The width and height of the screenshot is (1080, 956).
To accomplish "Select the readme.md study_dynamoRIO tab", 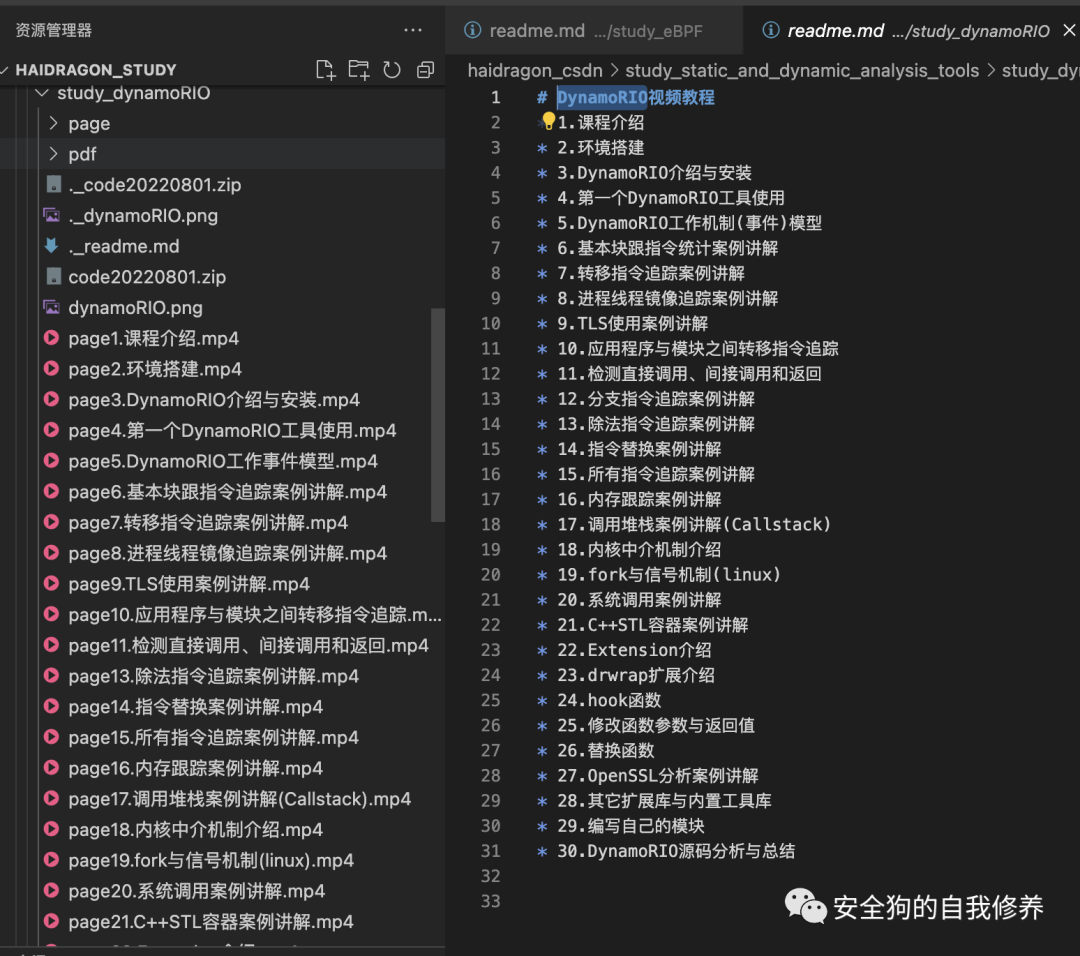I will click(x=911, y=30).
